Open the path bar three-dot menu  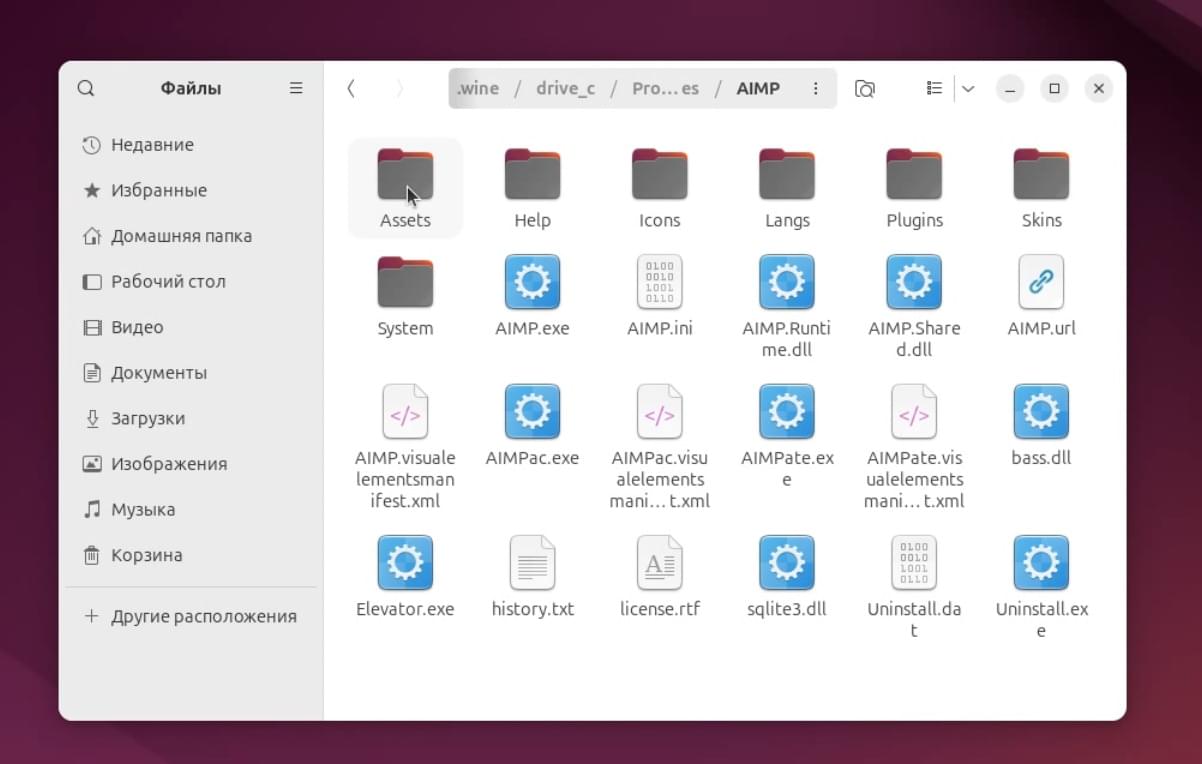pyautogui.click(x=816, y=88)
